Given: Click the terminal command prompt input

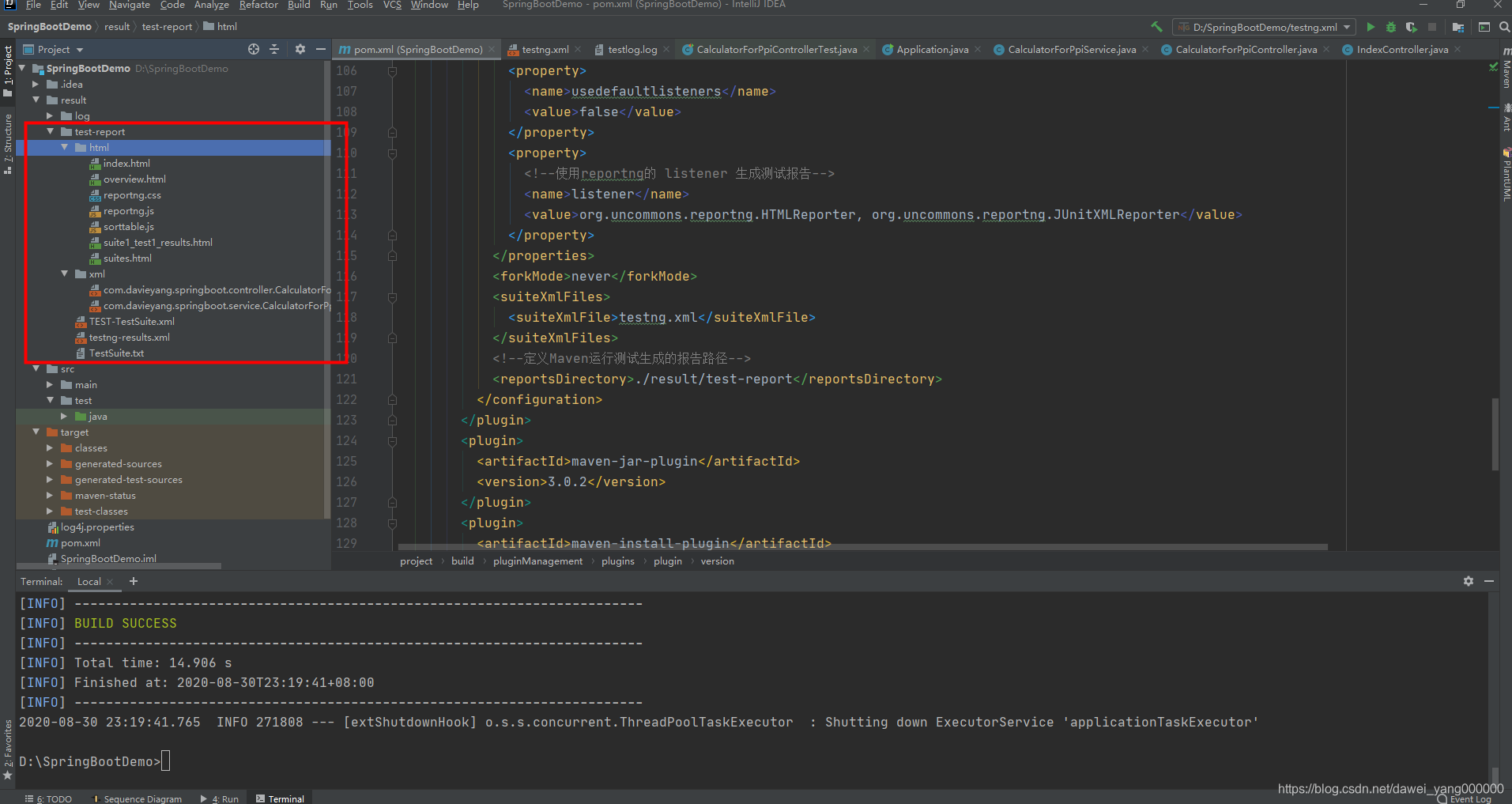Looking at the screenshot, I should point(166,762).
